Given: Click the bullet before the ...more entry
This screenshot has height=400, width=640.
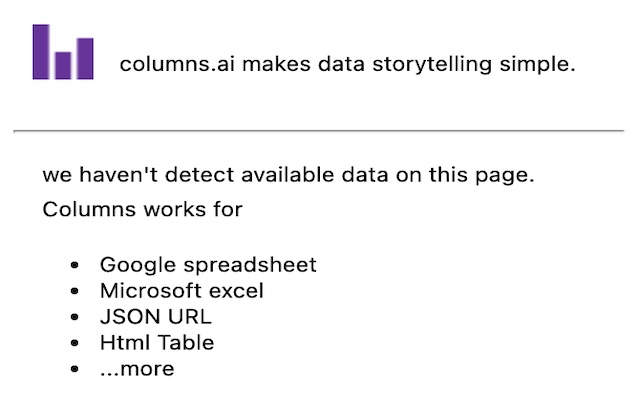Looking at the screenshot, I should [74, 370].
